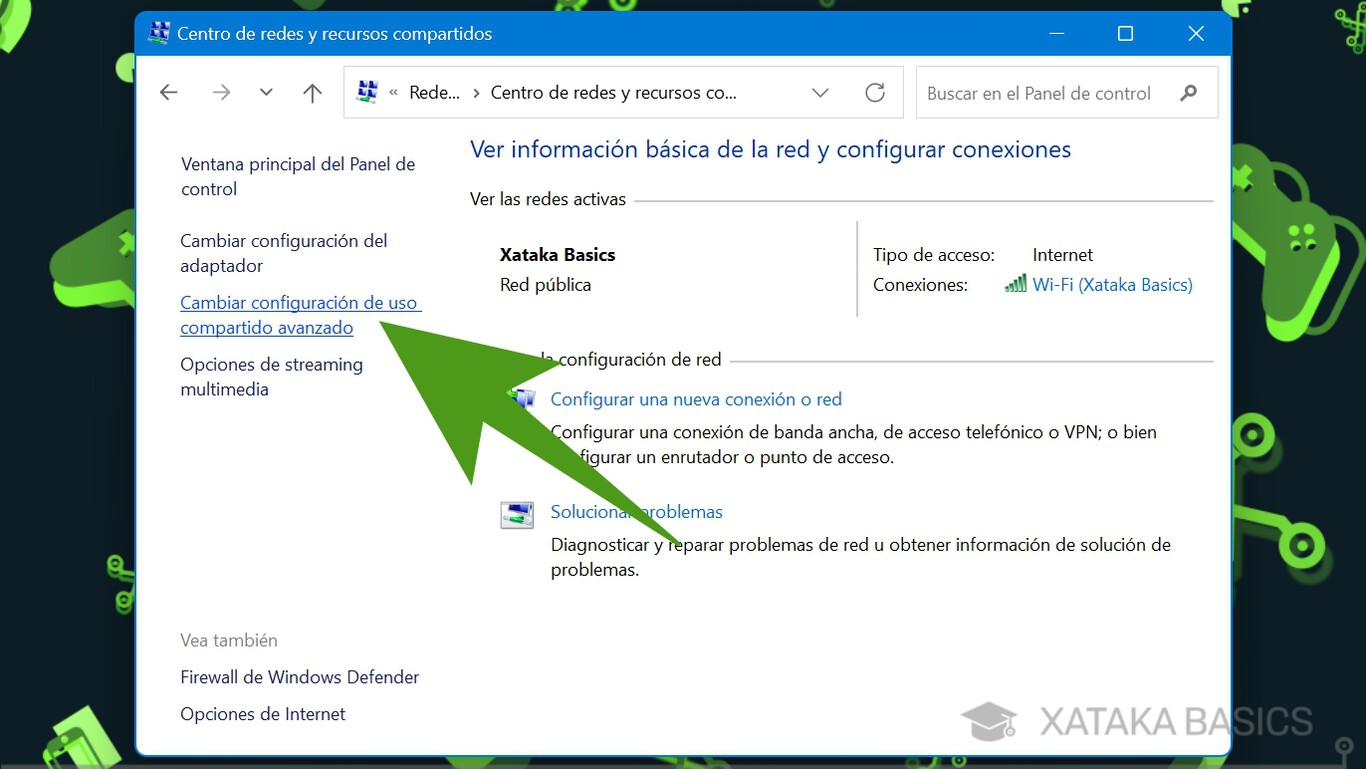Open the address bar dropdown arrow
The width and height of the screenshot is (1366, 769).
(x=820, y=92)
